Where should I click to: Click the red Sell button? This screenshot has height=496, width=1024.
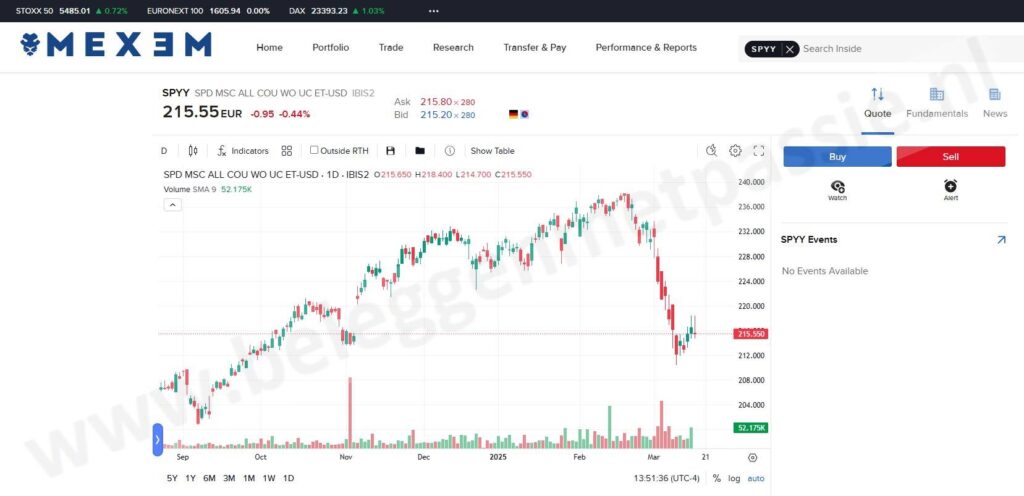pos(950,157)
